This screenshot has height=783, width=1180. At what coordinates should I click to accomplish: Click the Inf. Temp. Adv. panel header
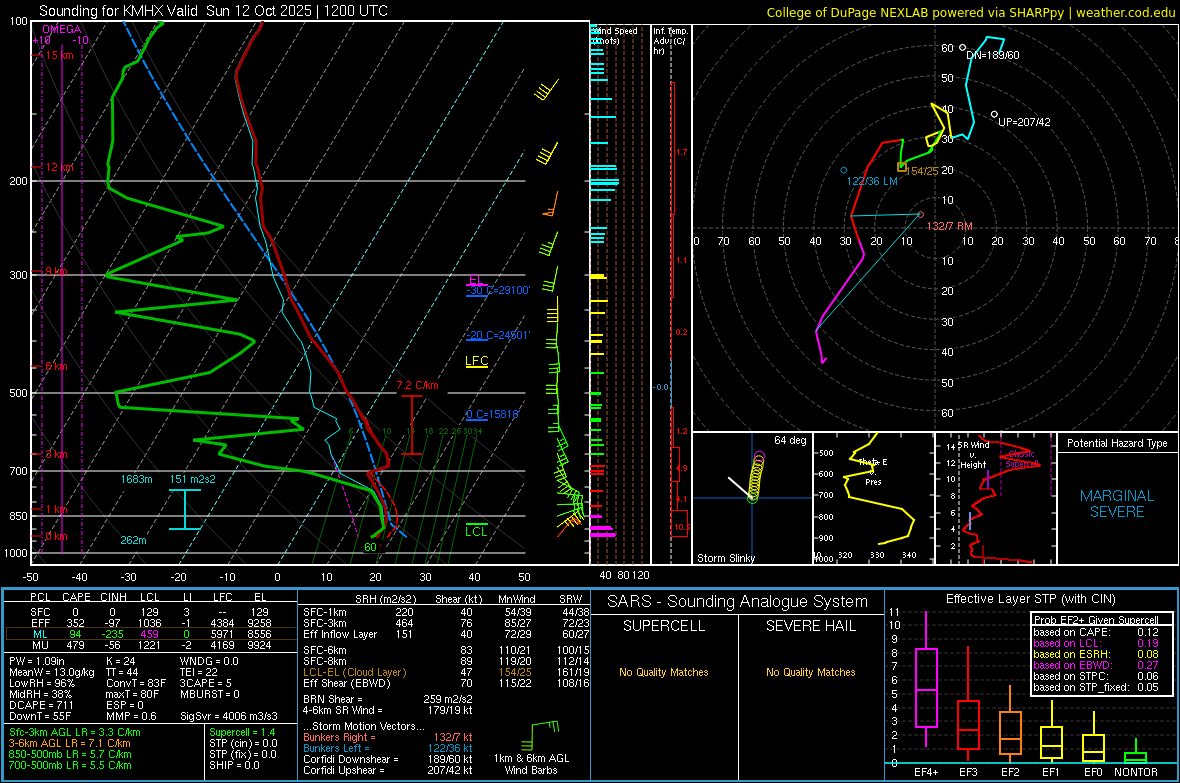pyautogui.click(x=670, y=41)
